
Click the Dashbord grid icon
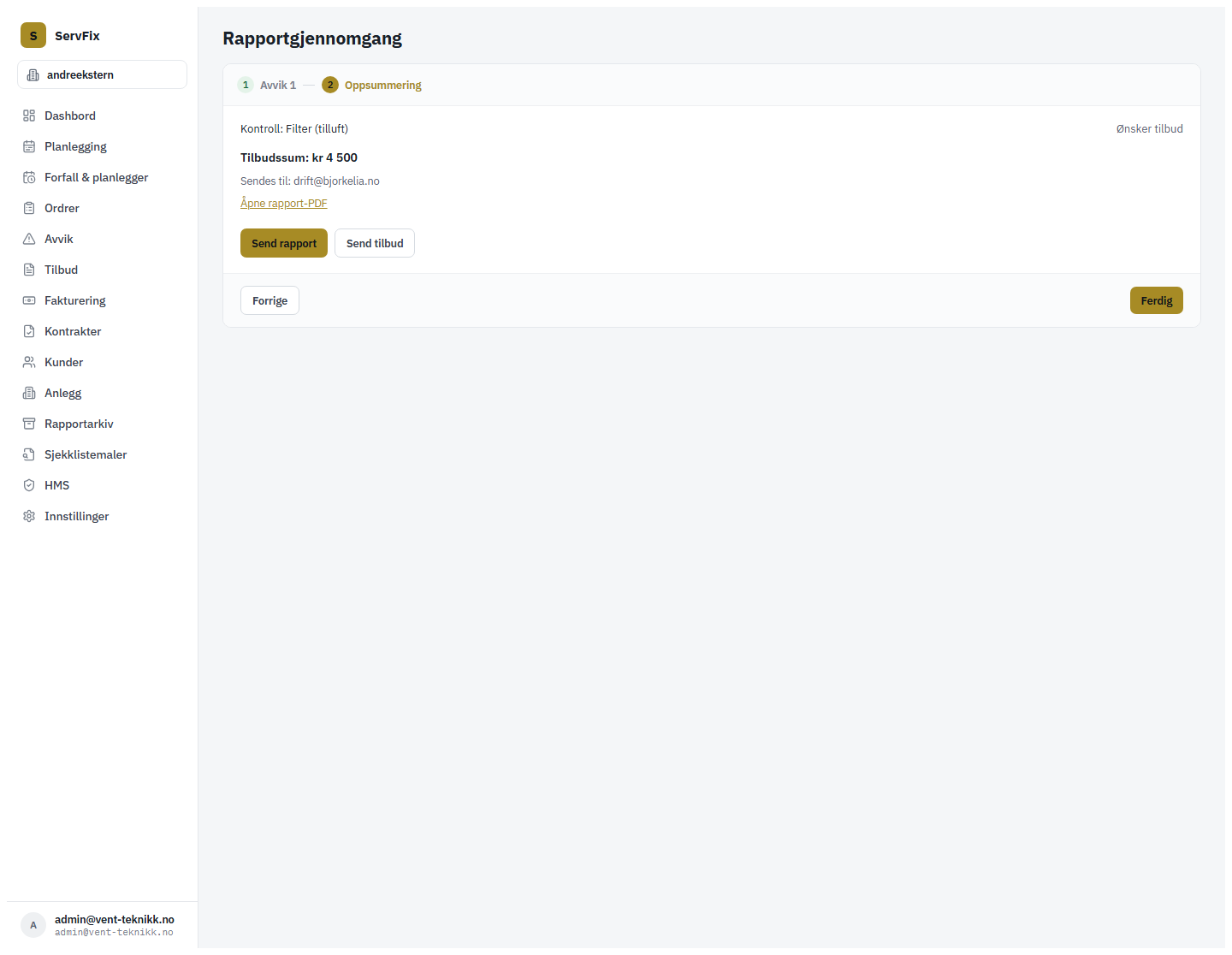pos(29,116)
